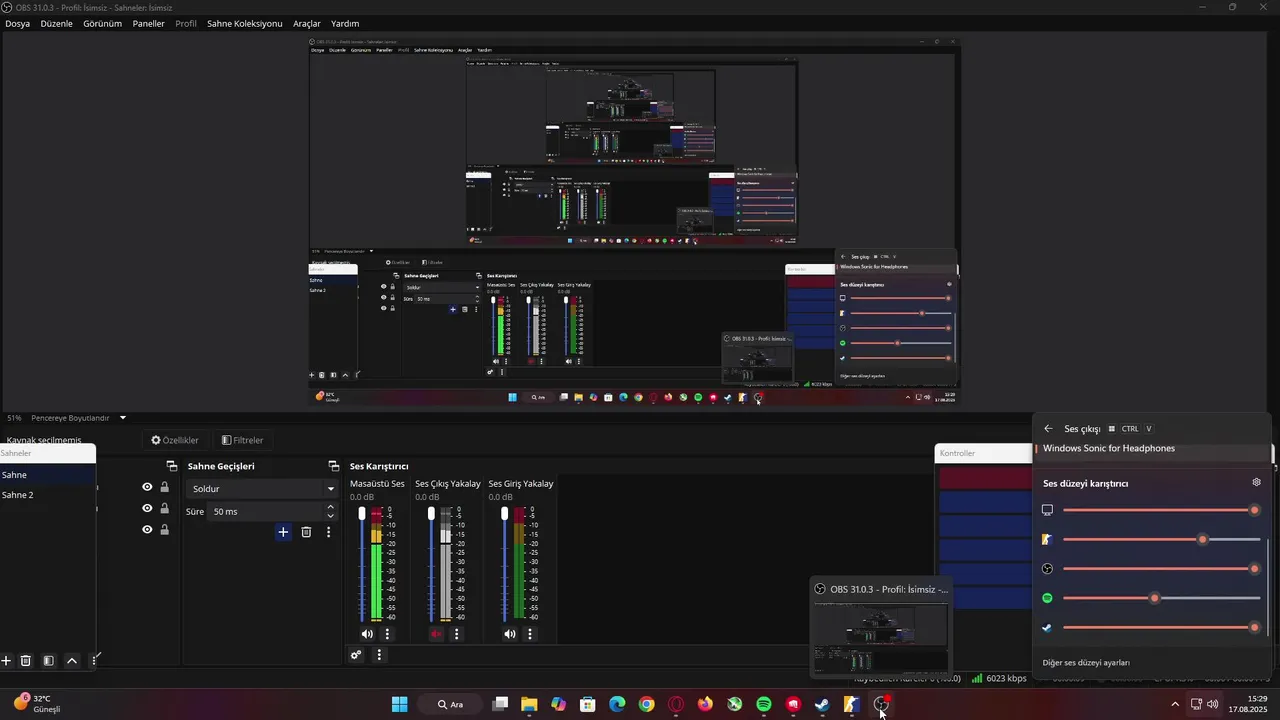This screenshot has width=1280, height=720.
Task: Delete the selected scene transition
Action: coord(306,532)
